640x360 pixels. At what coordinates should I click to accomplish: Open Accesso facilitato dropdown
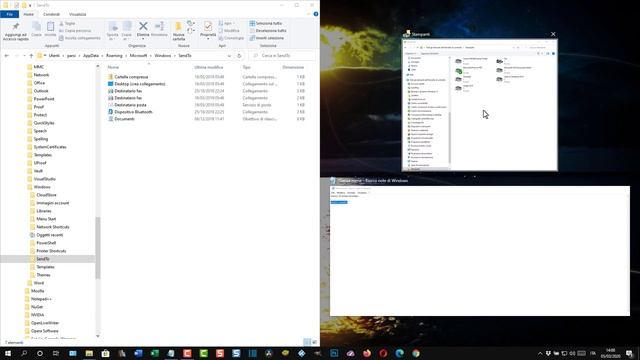pyautogui.click(x=191, y=31)
